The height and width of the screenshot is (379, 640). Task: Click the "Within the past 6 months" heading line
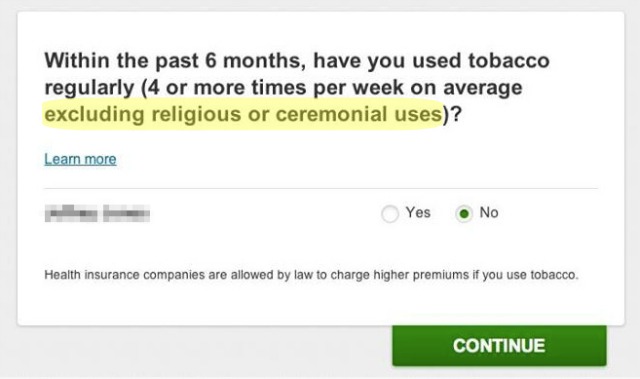297,61
